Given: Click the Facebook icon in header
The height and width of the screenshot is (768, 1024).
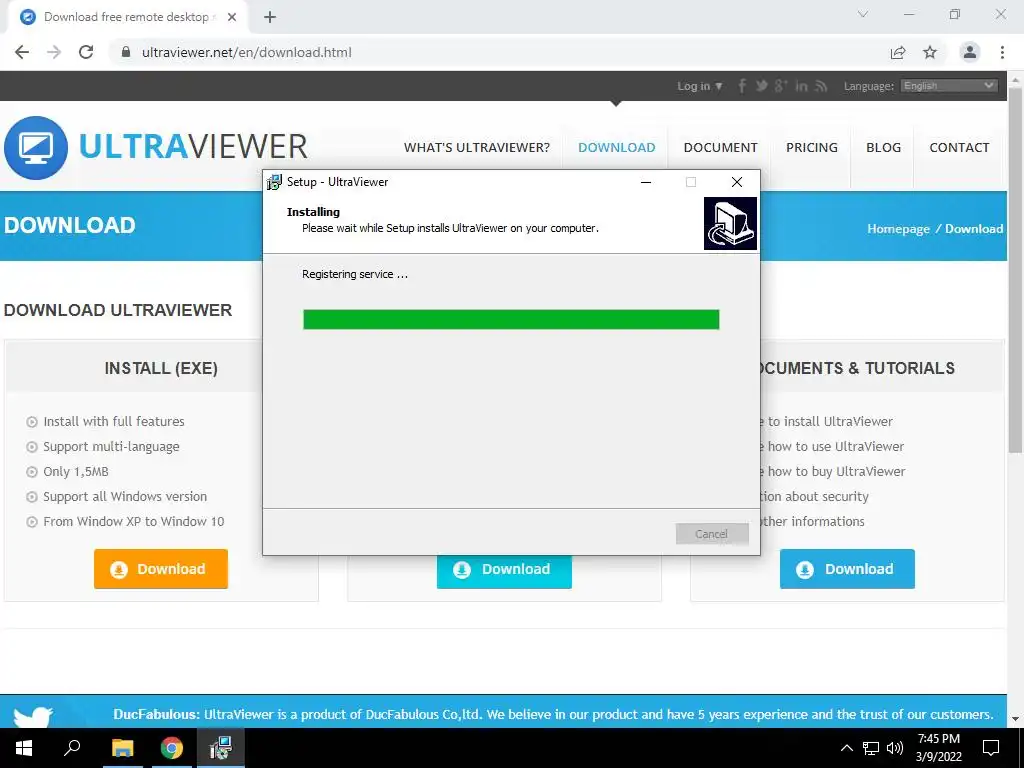Looking at the screenshot, I should [x=742, y=86].
